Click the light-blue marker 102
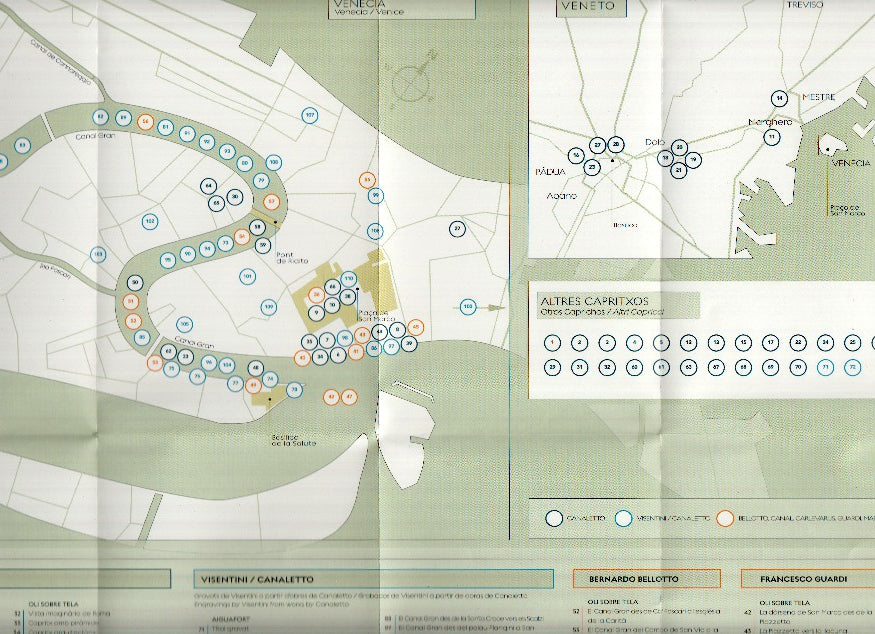The height and width of the screenshot is (634, 875). tap(149, 221)
